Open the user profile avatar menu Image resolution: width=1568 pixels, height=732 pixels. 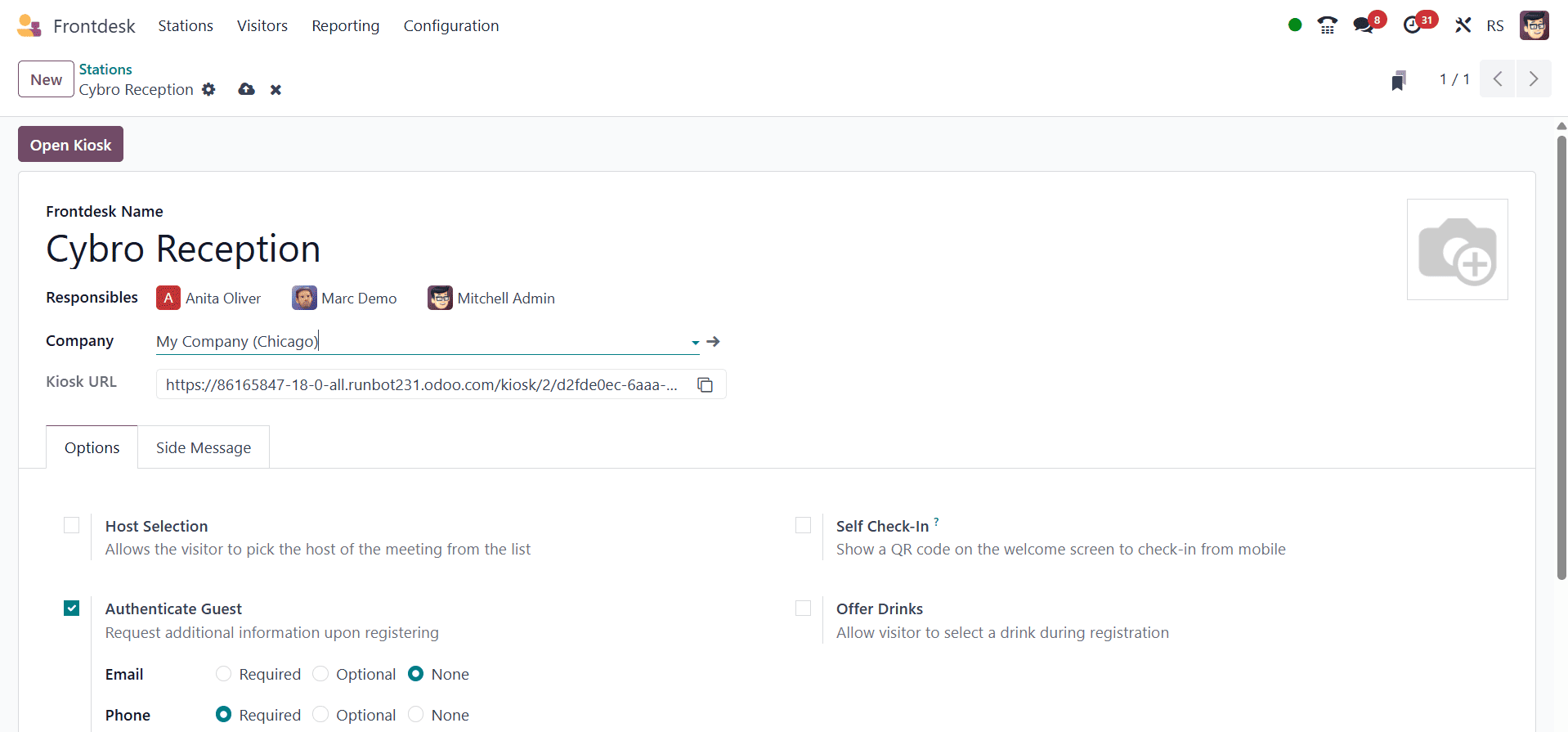coord(1534,25)
